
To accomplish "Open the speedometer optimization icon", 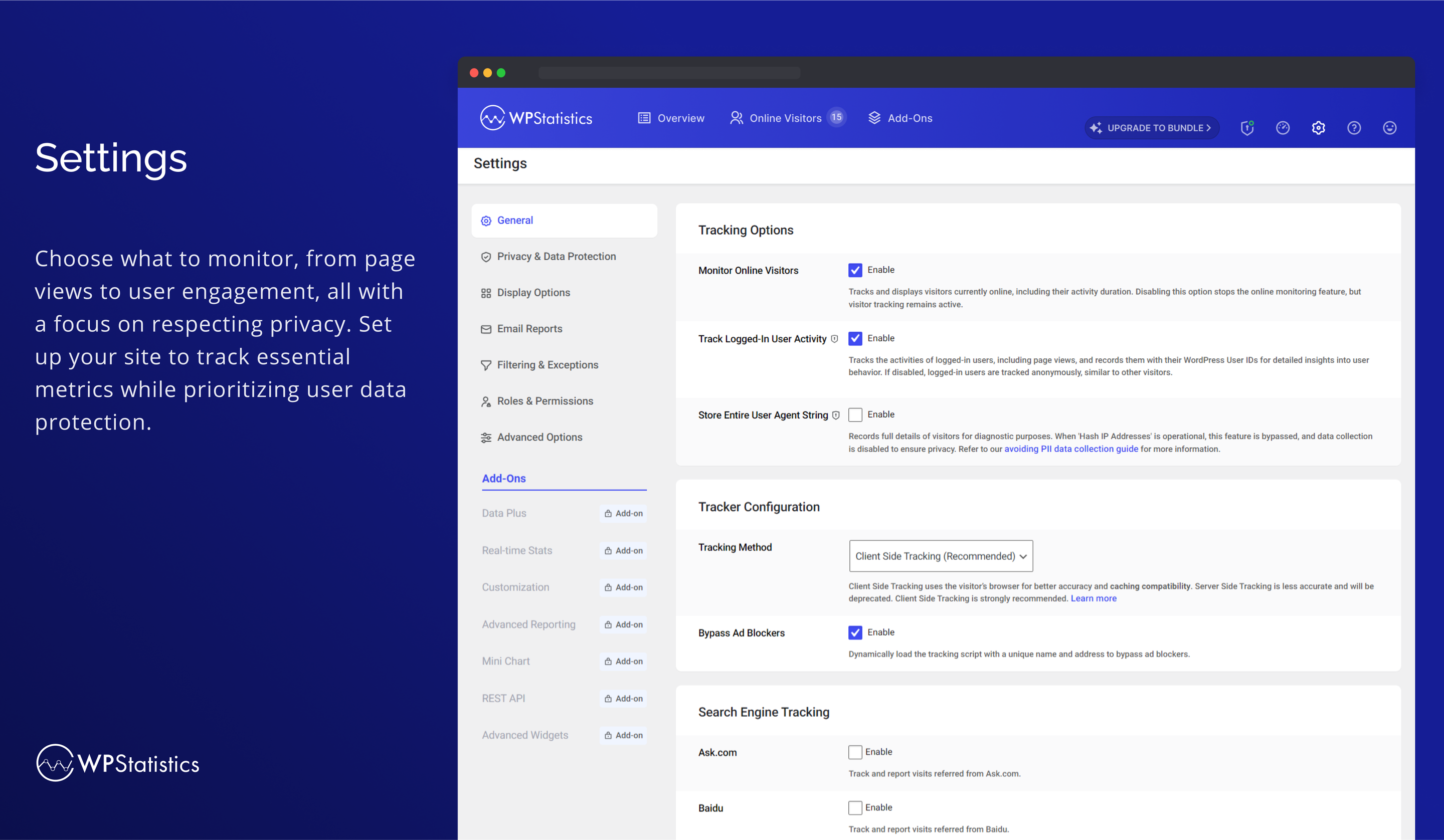I will coord(1283,128).
